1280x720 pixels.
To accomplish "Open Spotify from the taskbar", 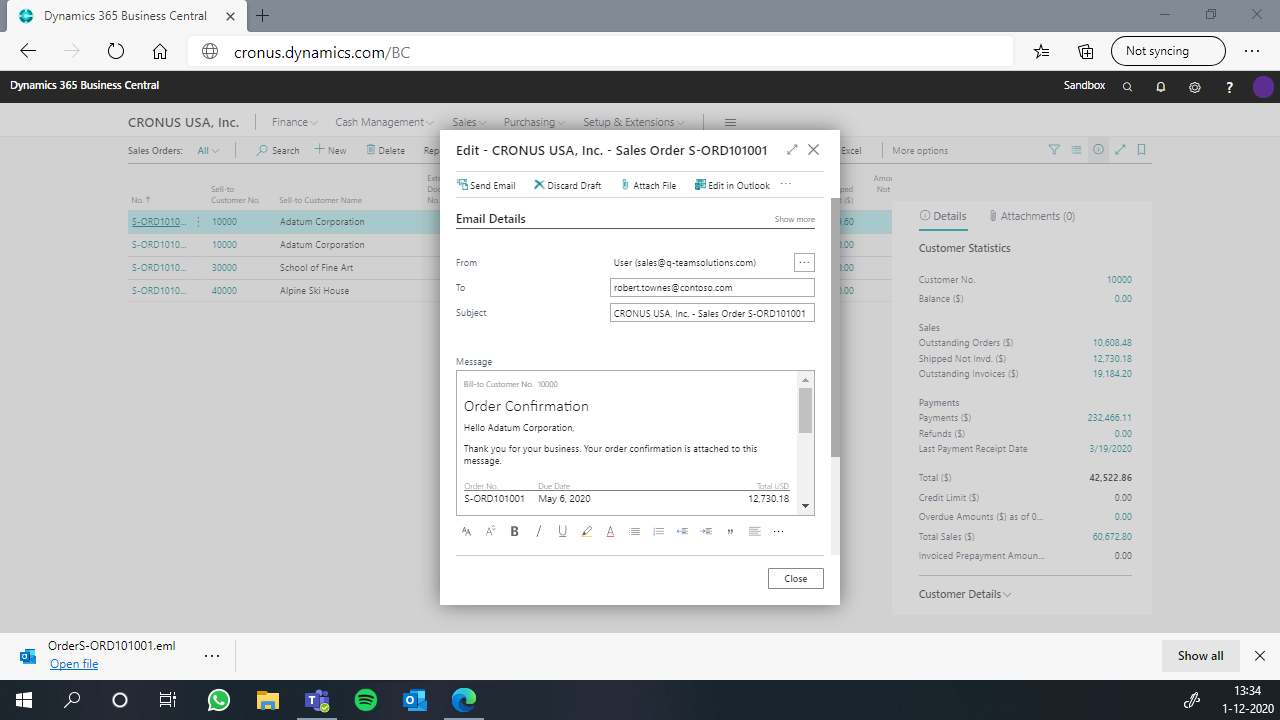I will 366,700.
